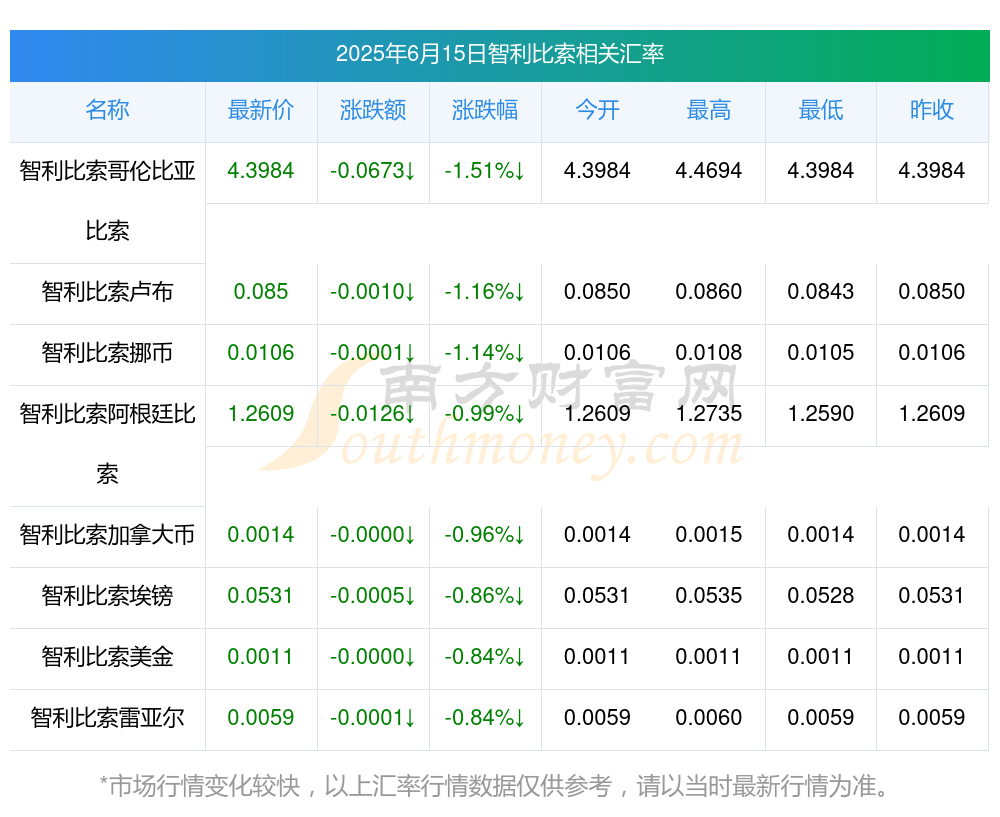Click the high value 0.0060

point(709,718)
